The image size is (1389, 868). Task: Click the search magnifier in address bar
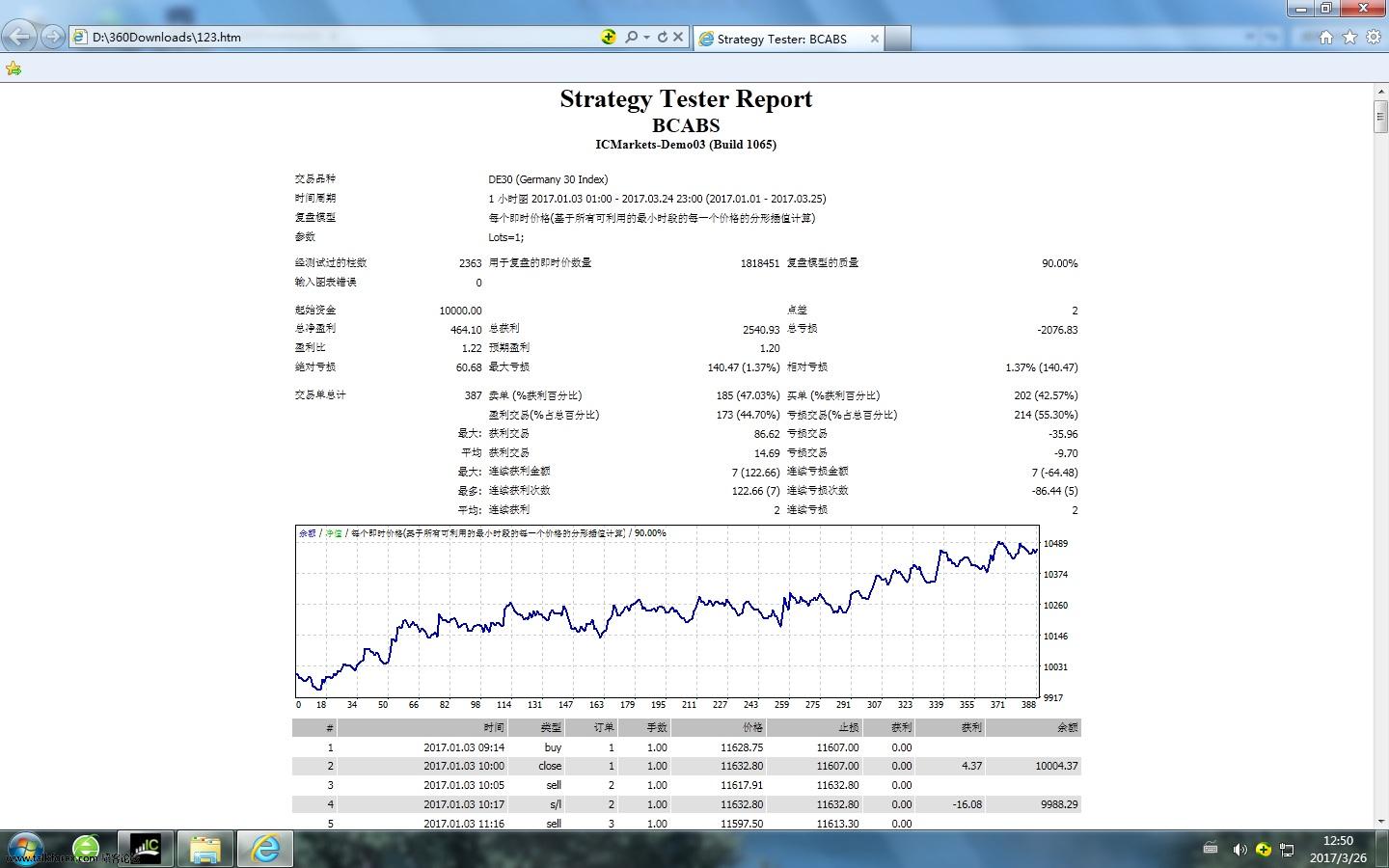click(631, 37)
